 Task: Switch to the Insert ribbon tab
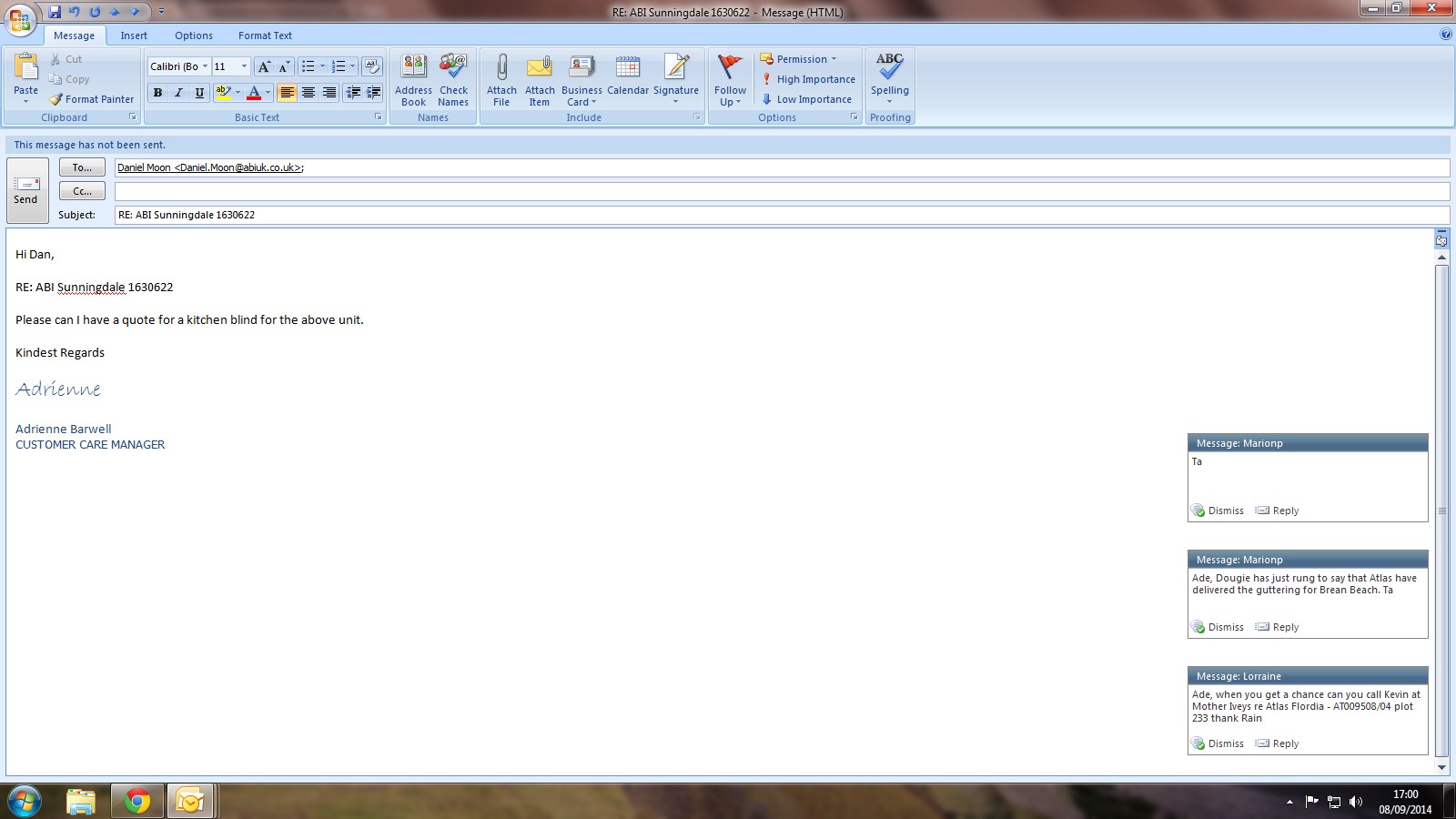(134, 35)
